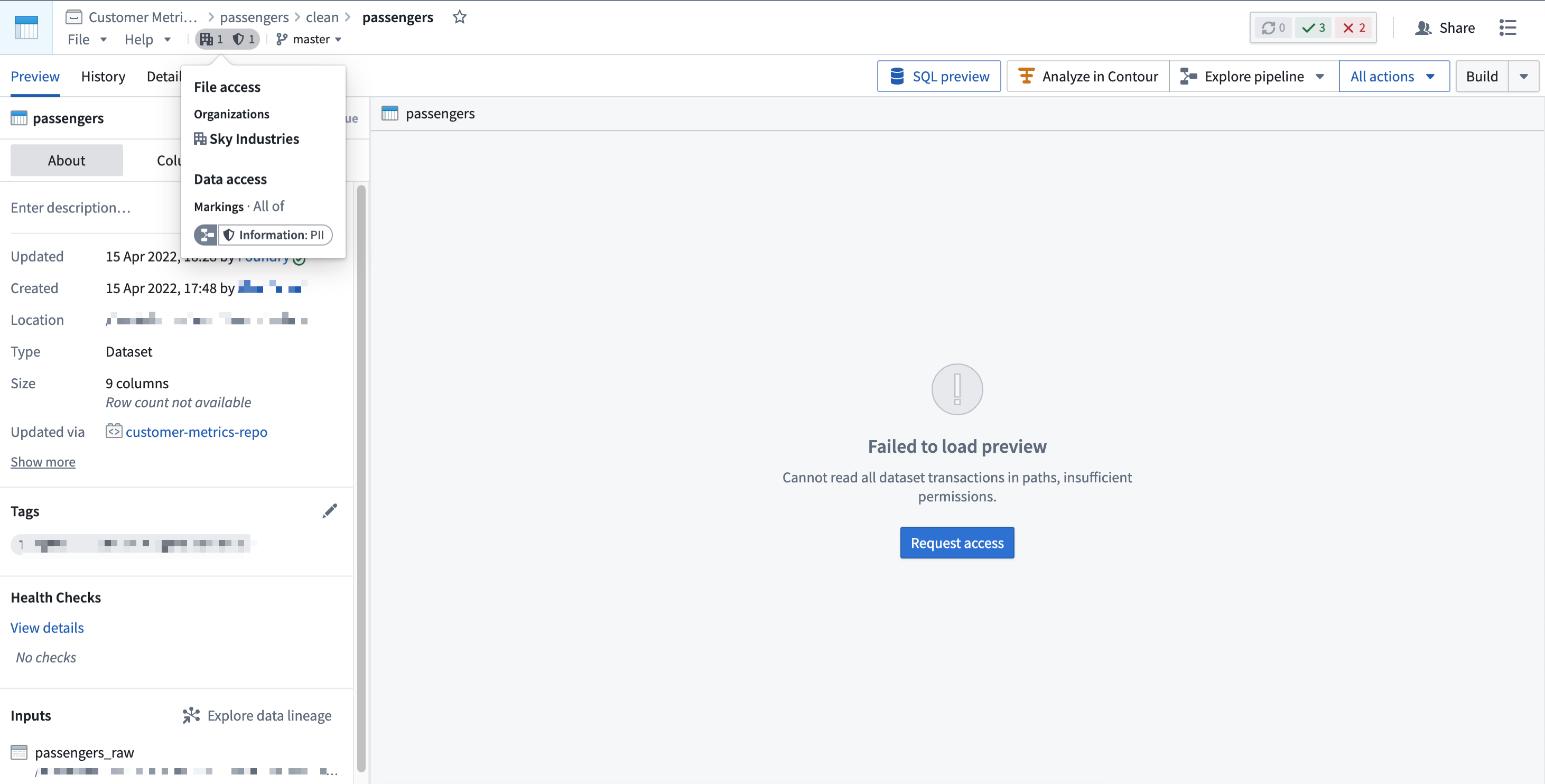This screenshot has width=1545, height=784.
Task: Select the History tab
Action: [x=103, y=75]
